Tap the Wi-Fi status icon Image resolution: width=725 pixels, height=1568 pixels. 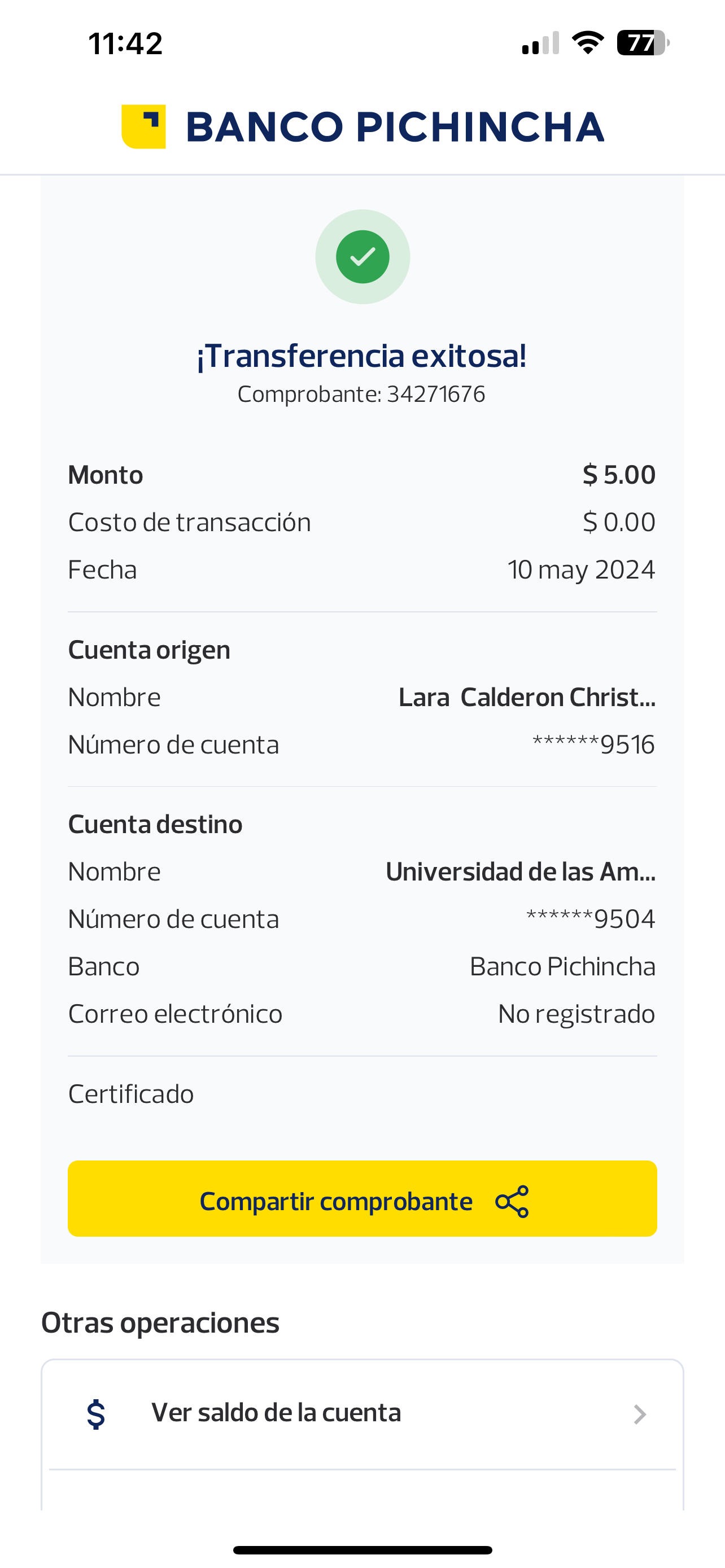click(x=587, y=42)
